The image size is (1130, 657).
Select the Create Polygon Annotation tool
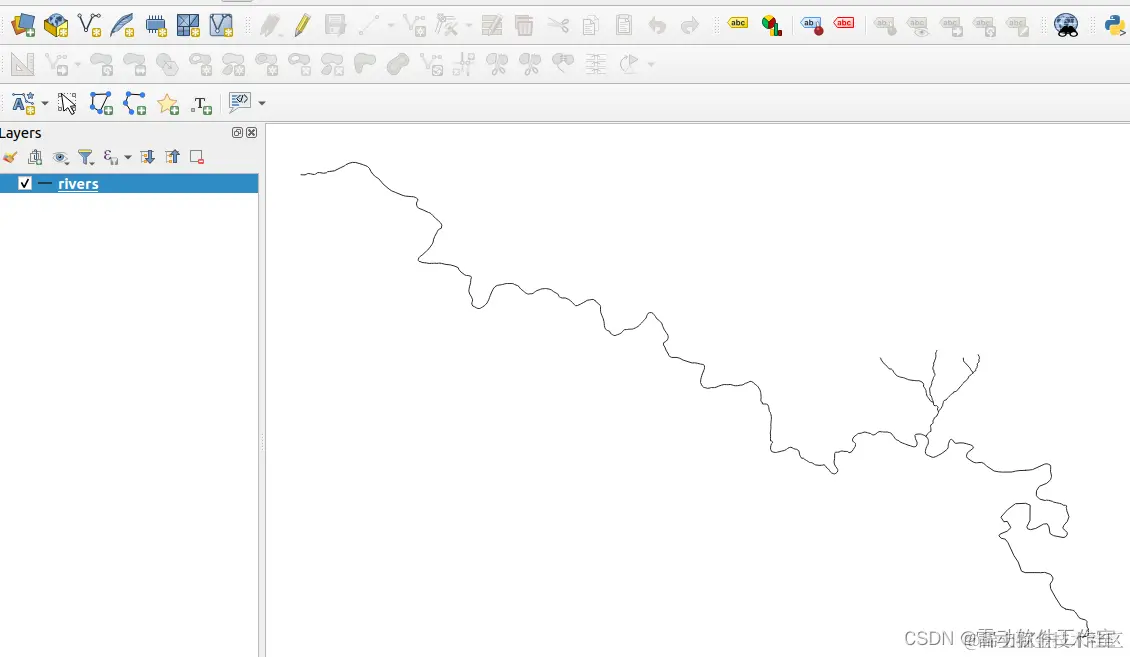pyautogui.click(x=101, y=103)
